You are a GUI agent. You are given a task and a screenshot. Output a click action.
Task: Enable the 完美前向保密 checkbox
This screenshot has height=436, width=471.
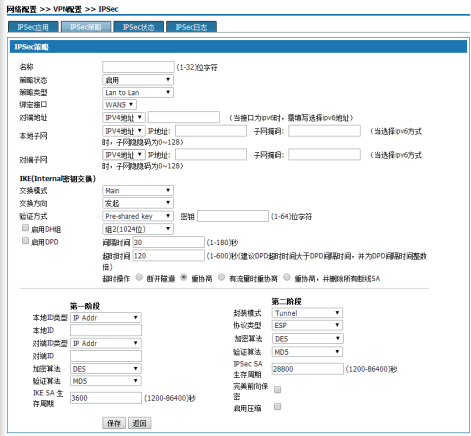coord(277,390)
